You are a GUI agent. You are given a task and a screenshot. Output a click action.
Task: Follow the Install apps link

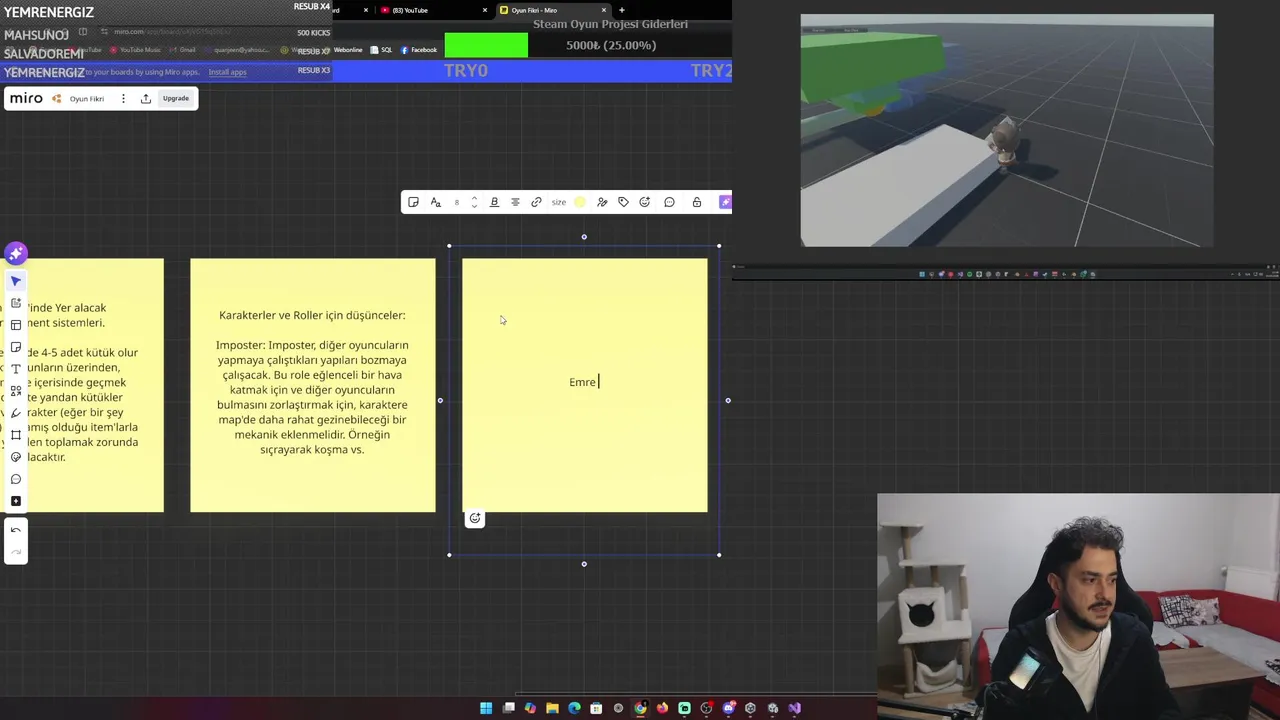[227, 72]
